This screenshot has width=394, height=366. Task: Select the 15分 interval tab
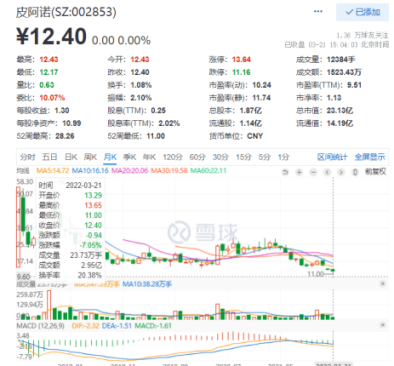[x=244, y=157]
